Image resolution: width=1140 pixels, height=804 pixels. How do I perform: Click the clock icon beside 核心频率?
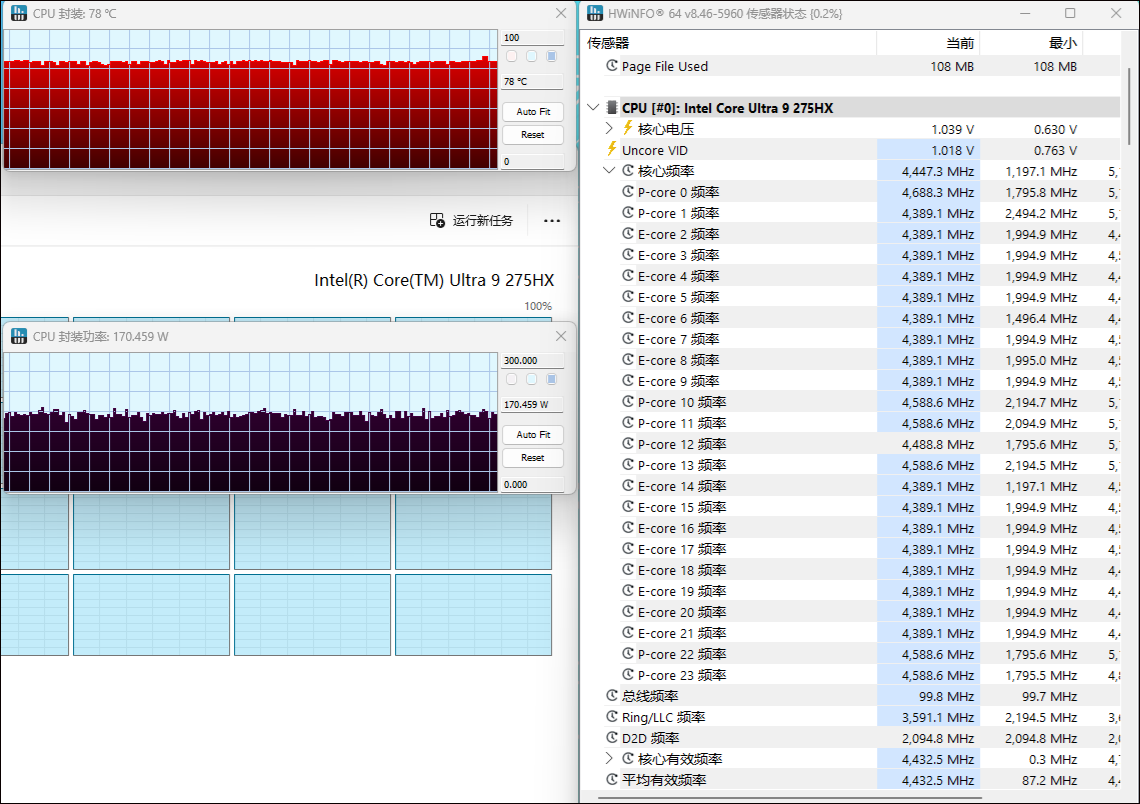[628, 170]
